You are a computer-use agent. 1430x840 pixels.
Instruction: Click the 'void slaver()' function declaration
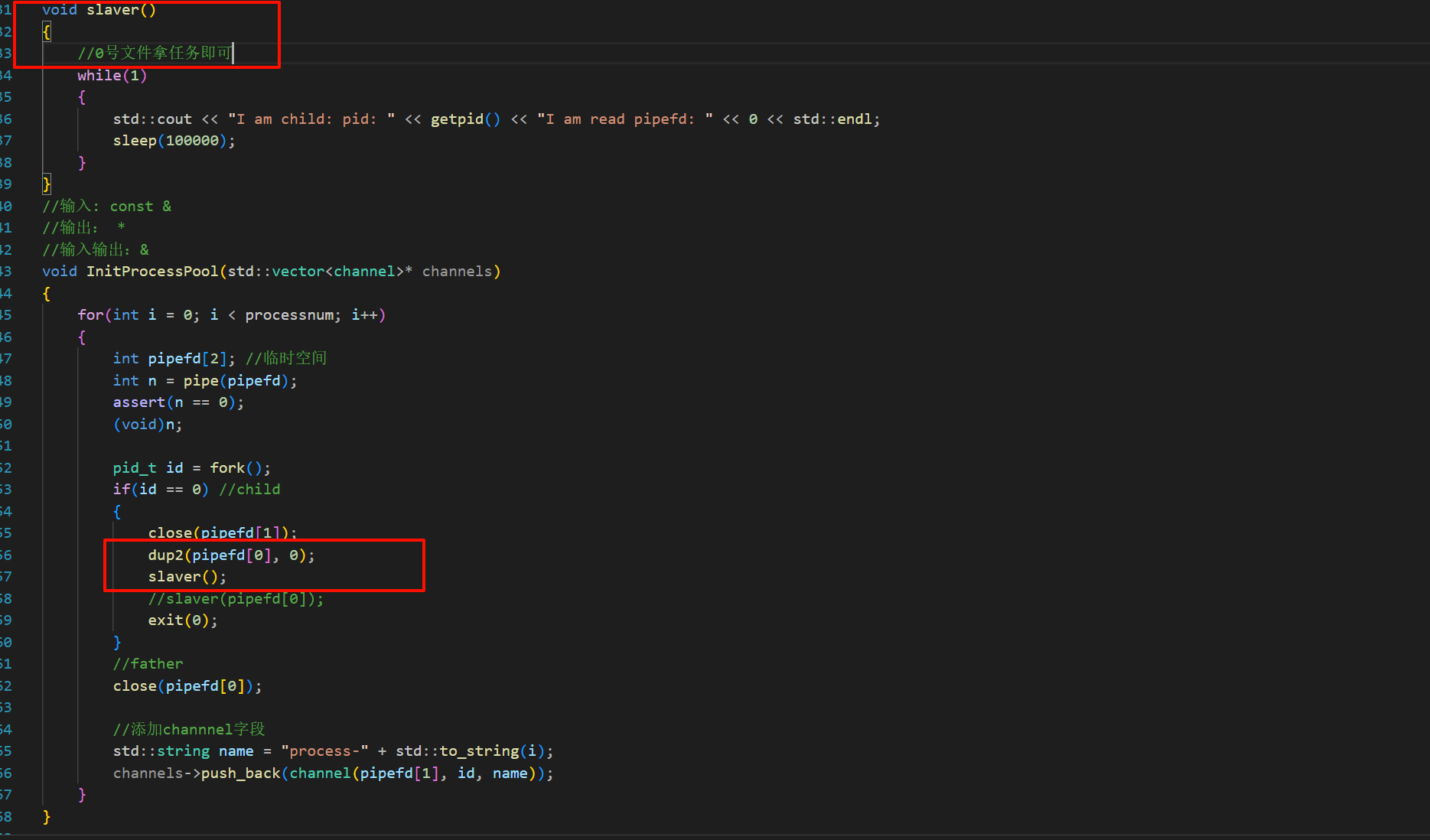(x=99, y=10)
